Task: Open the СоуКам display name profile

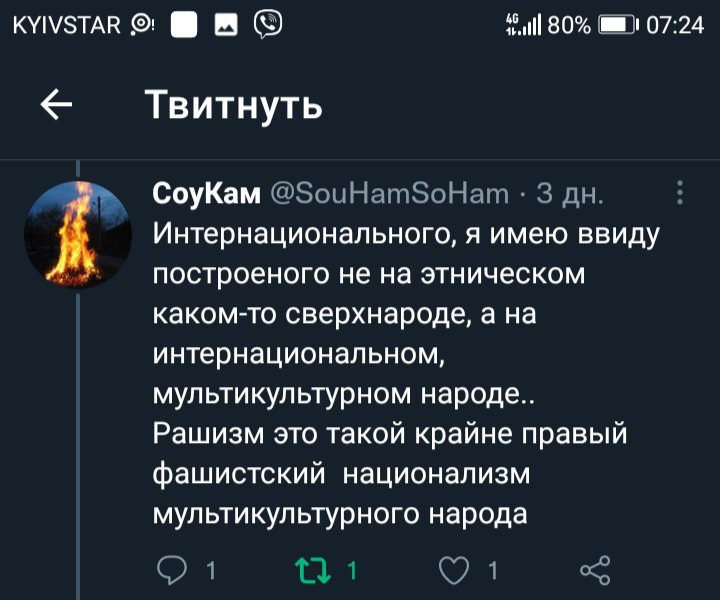Action: click(x=205, y=193)
